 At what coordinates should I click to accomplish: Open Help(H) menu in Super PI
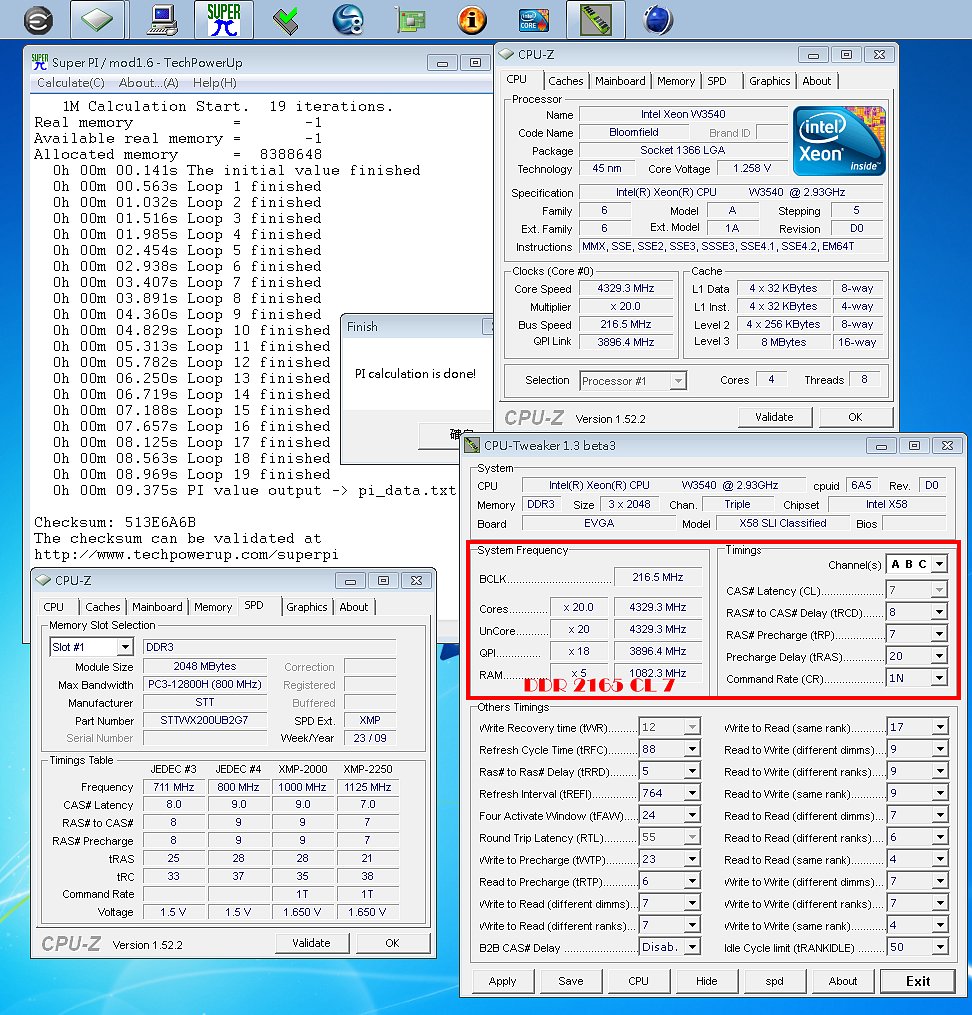click(x=215, y=83)
